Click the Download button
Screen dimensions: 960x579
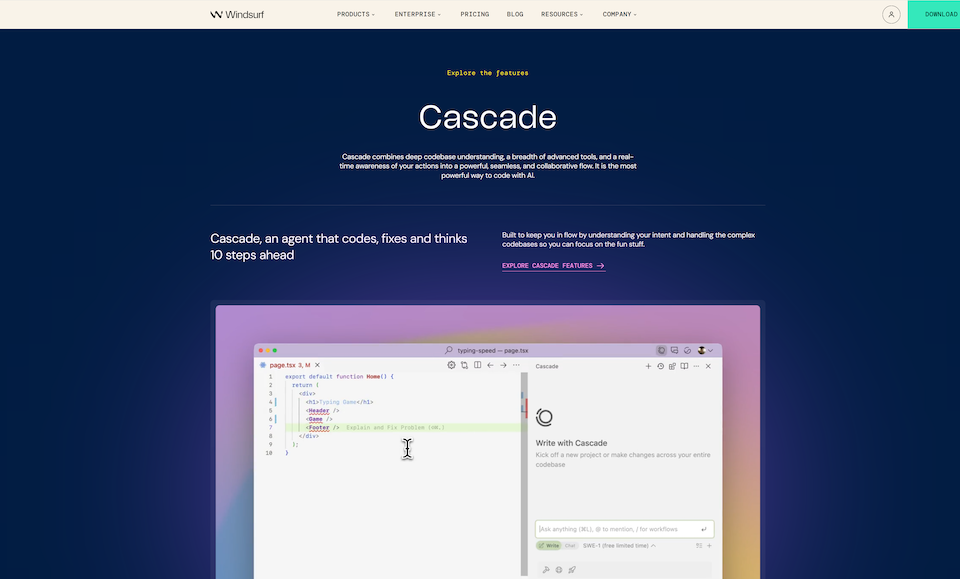[x=934, y=14]
